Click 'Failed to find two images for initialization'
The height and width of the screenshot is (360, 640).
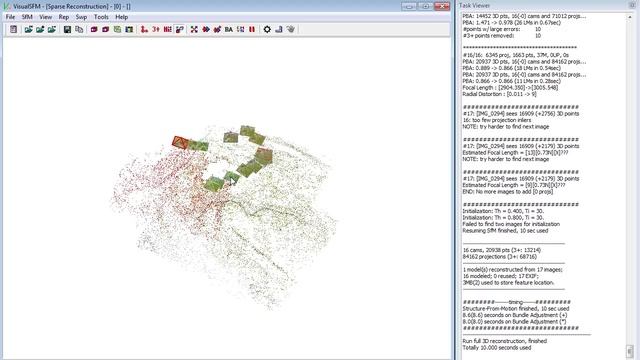click(x=511, y=224)
